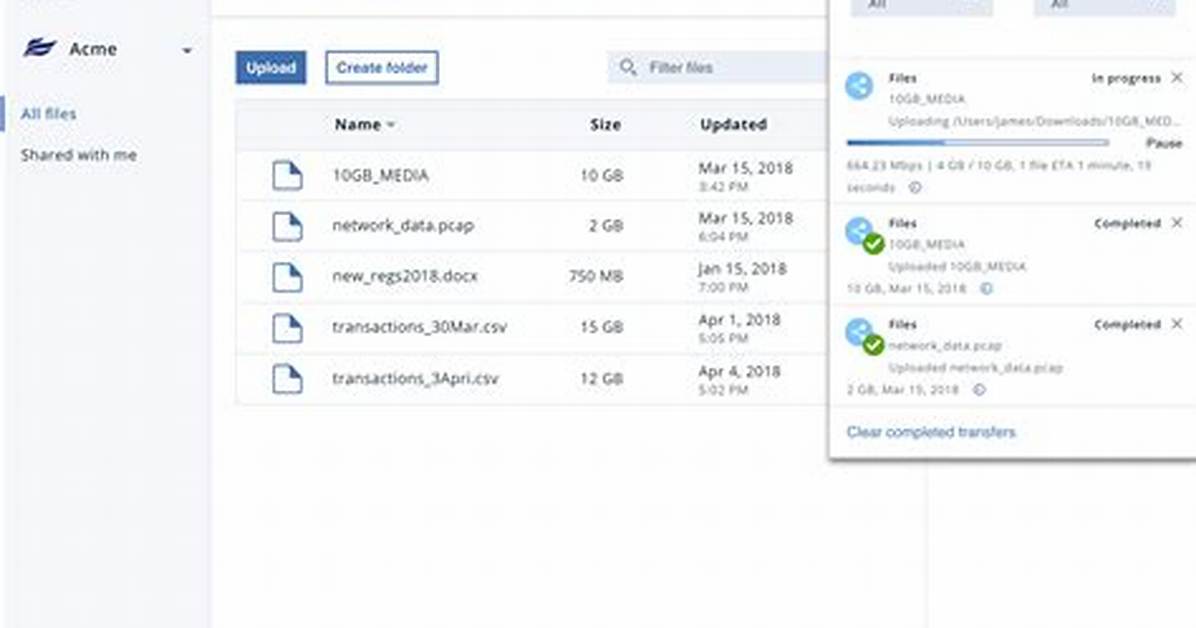Image resolution: width=1196 pixels, height=628 pixels.
Task: Dismiss the in-progress 10GB_MEDIA transfer
Action: (1177, 78)
